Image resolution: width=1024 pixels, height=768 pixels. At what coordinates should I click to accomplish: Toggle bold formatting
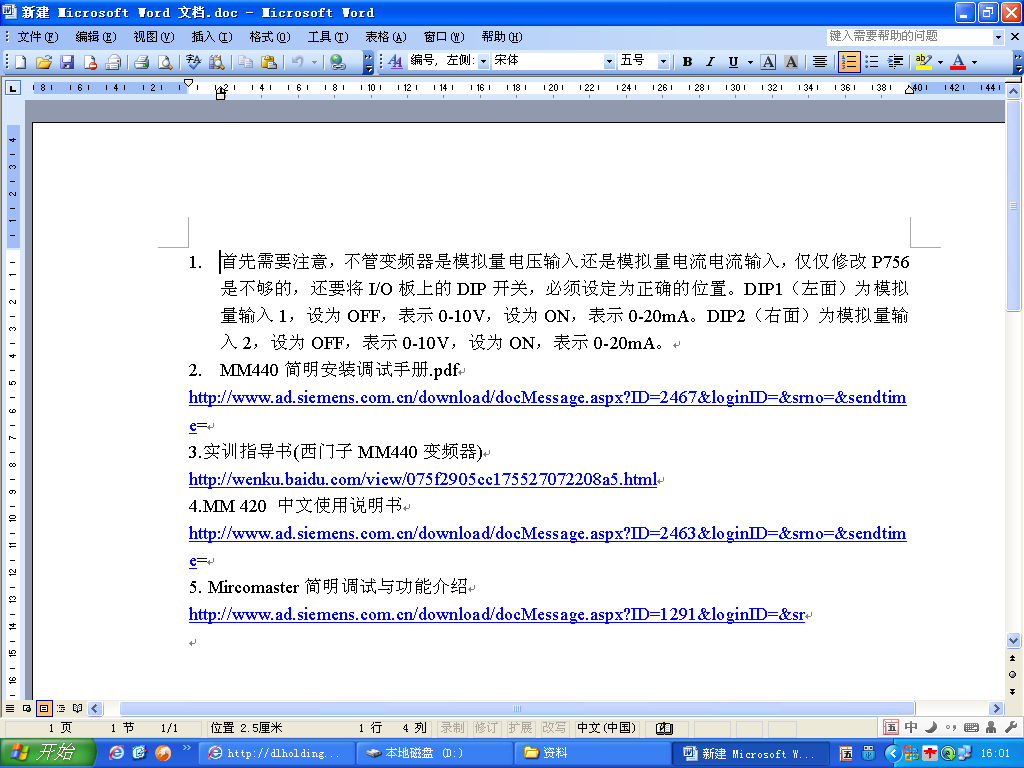click(x=688, y=62)
